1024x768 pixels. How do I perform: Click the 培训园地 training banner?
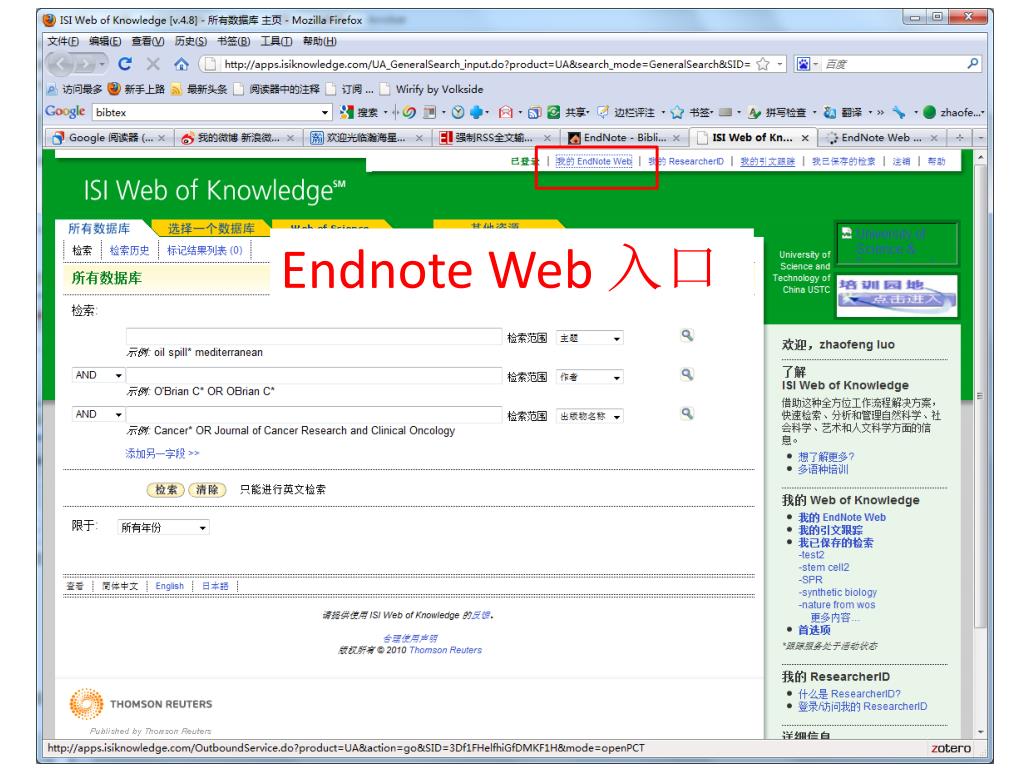897,295
